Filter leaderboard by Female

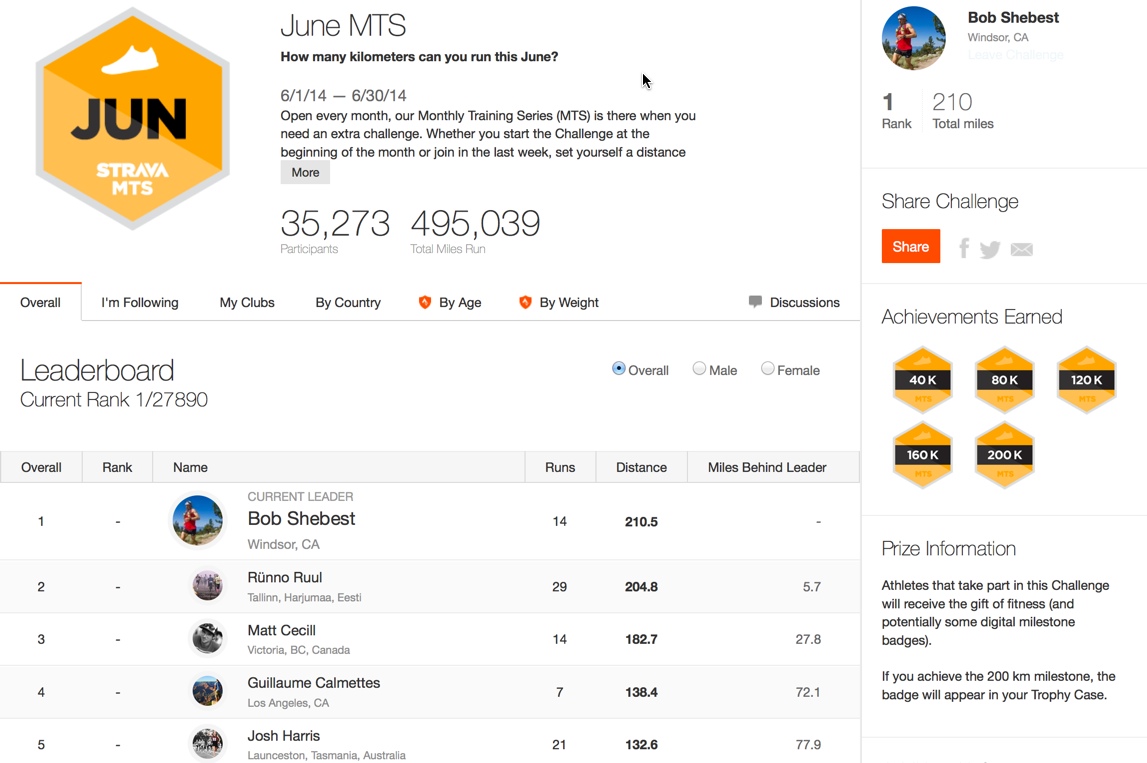pos(767,369)
